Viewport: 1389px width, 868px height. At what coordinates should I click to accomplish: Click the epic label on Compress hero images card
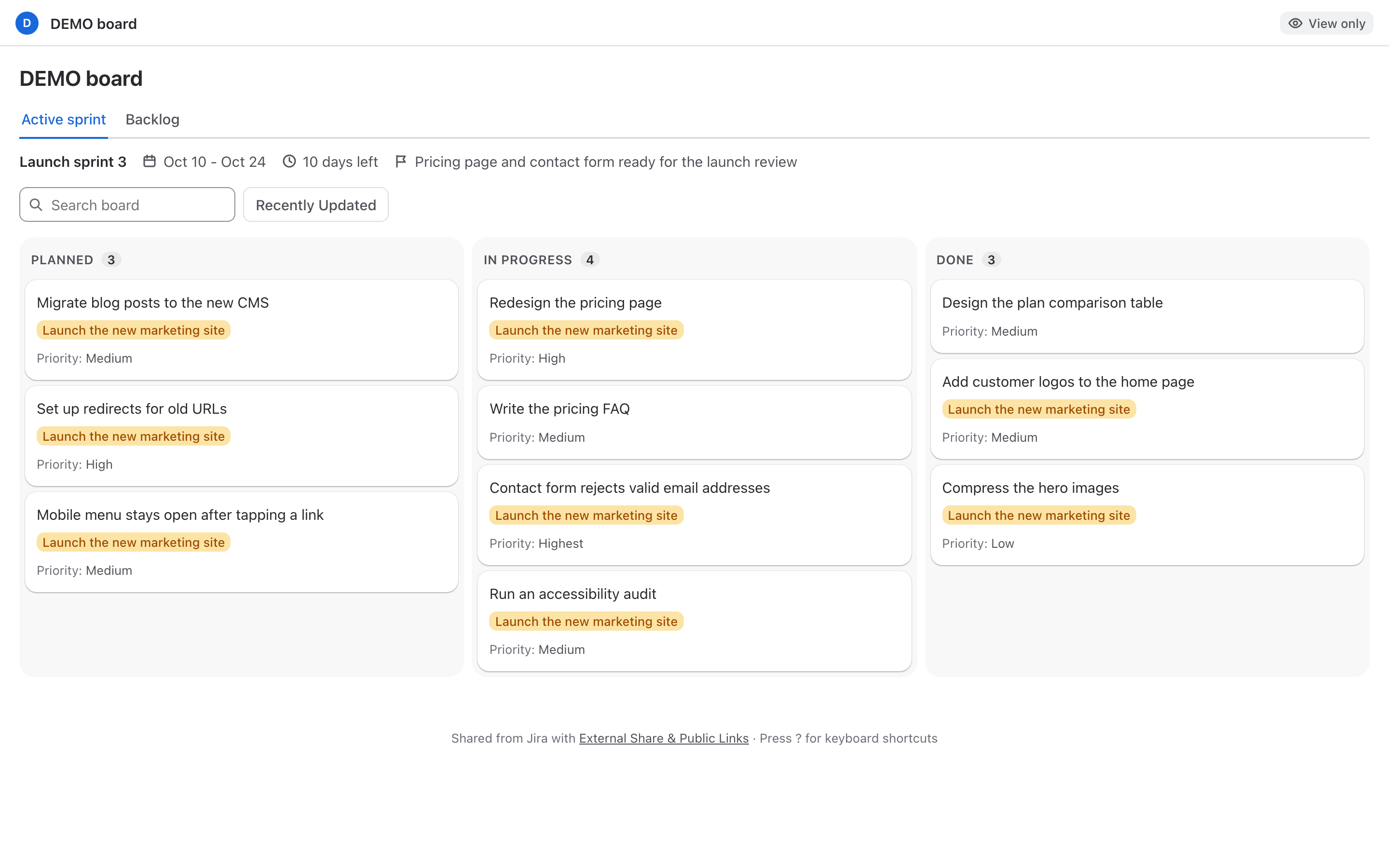[1039, 515]
